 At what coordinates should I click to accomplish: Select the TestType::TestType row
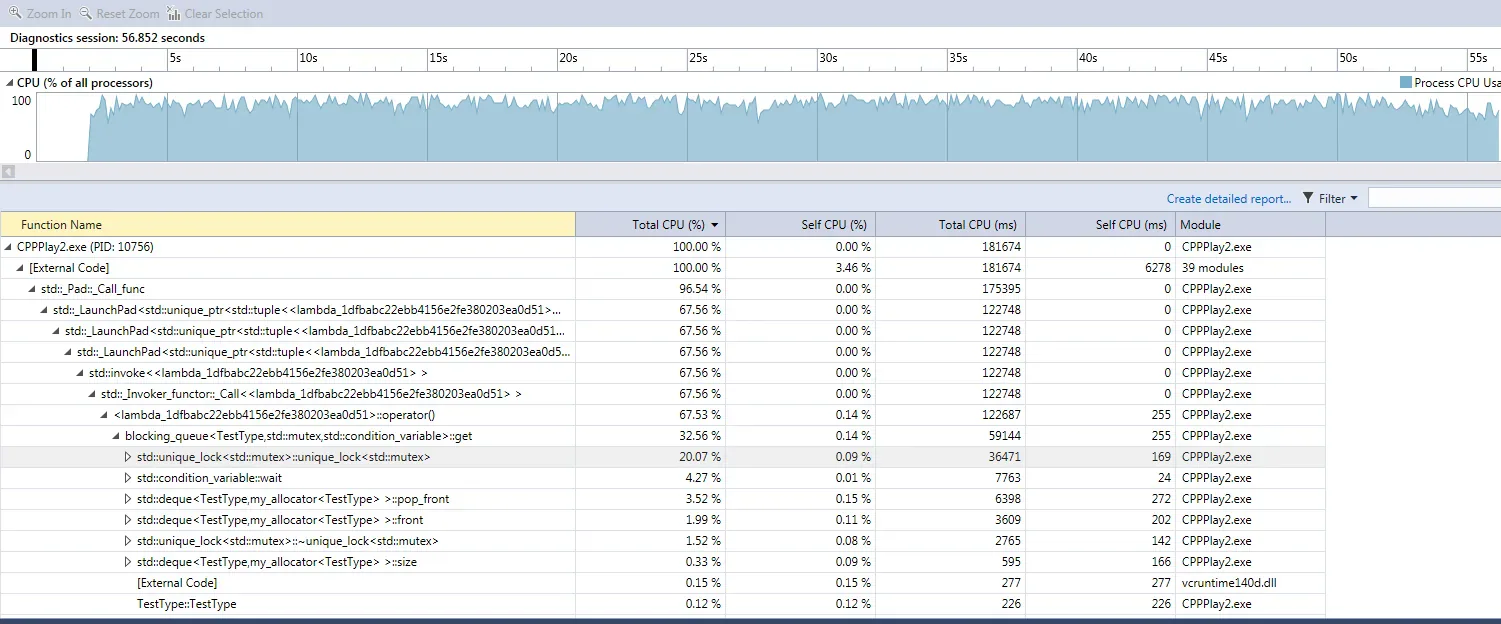click(663, 604)
